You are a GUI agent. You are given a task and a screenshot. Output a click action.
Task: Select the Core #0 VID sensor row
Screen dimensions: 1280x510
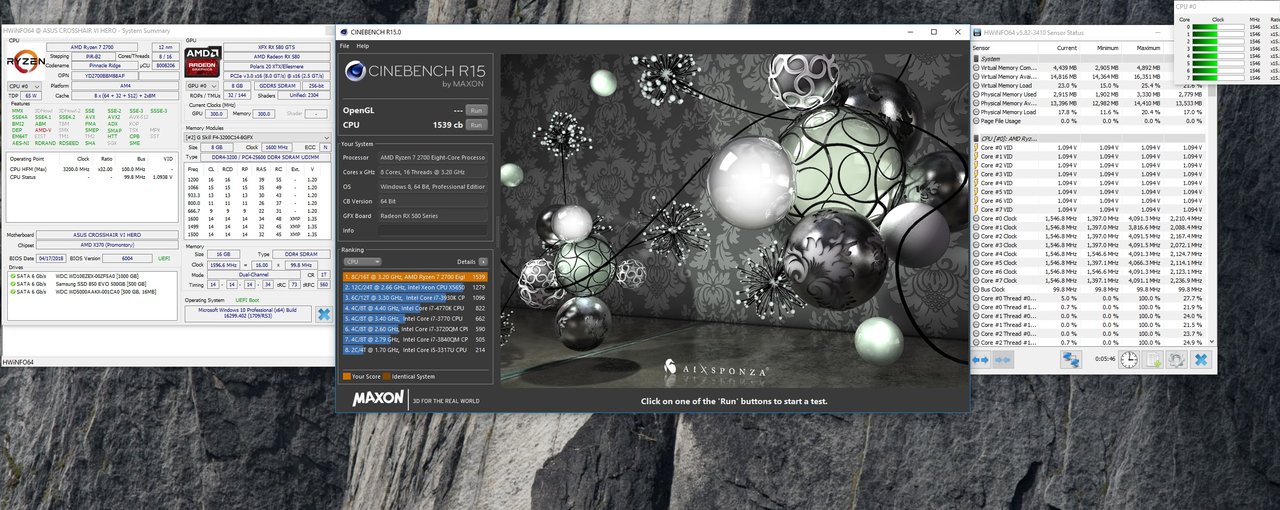(1089, 148)
